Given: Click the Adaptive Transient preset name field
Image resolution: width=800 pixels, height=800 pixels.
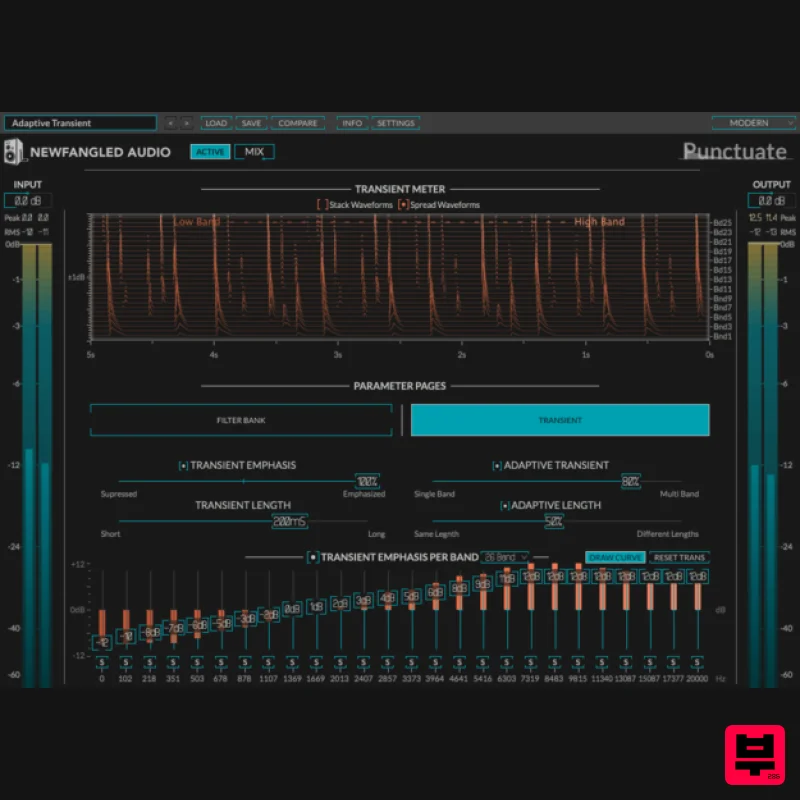Looking at the screenshot, I should [x=80, y=122].
